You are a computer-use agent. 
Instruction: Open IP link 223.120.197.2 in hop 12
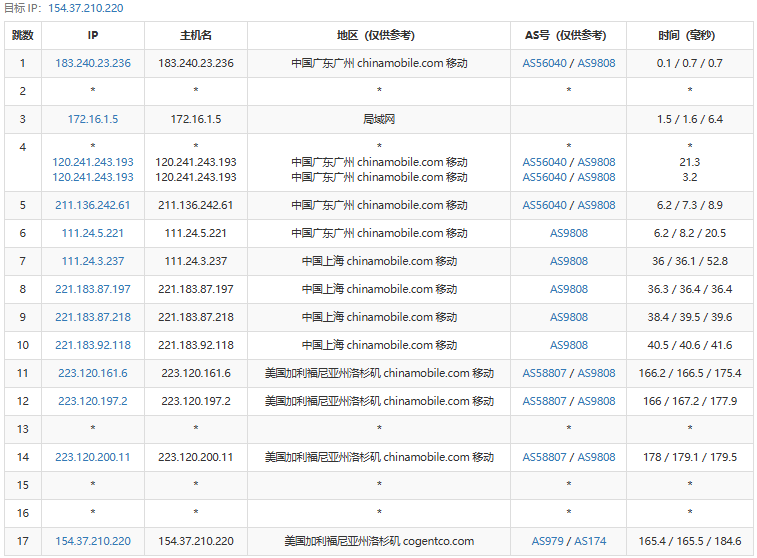coord(93,401)
